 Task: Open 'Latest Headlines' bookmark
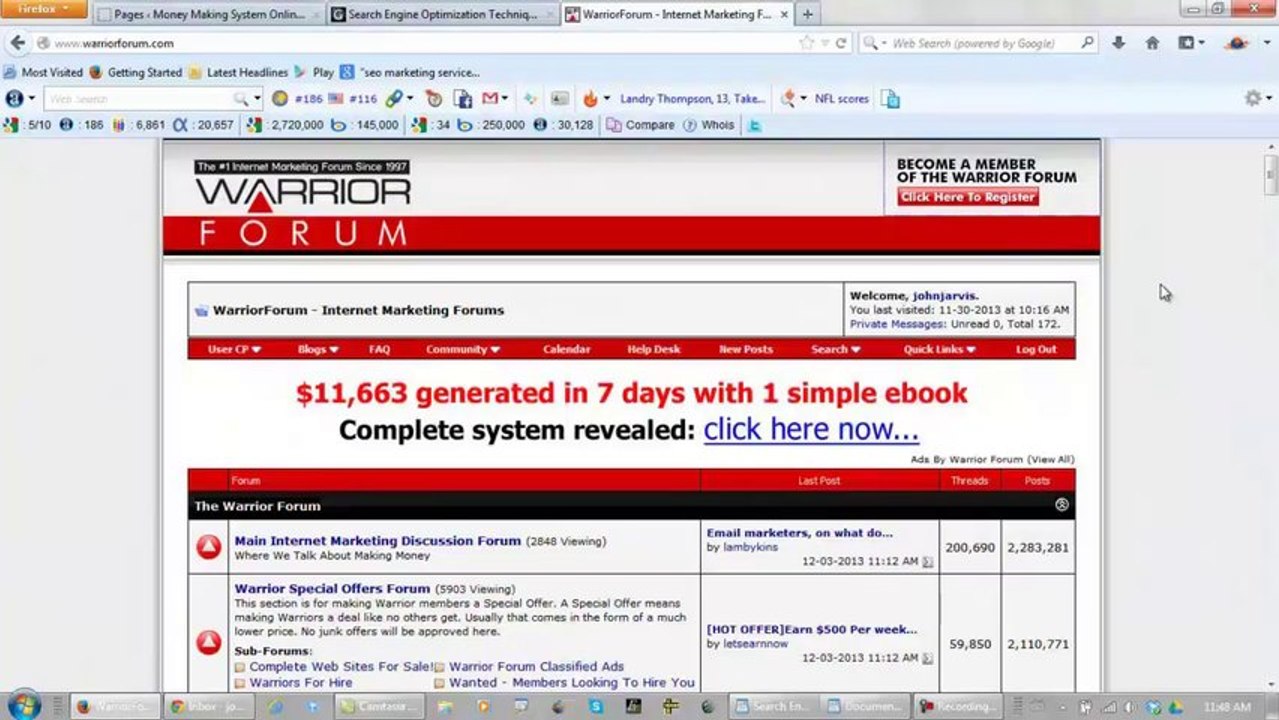pos(238,72)
